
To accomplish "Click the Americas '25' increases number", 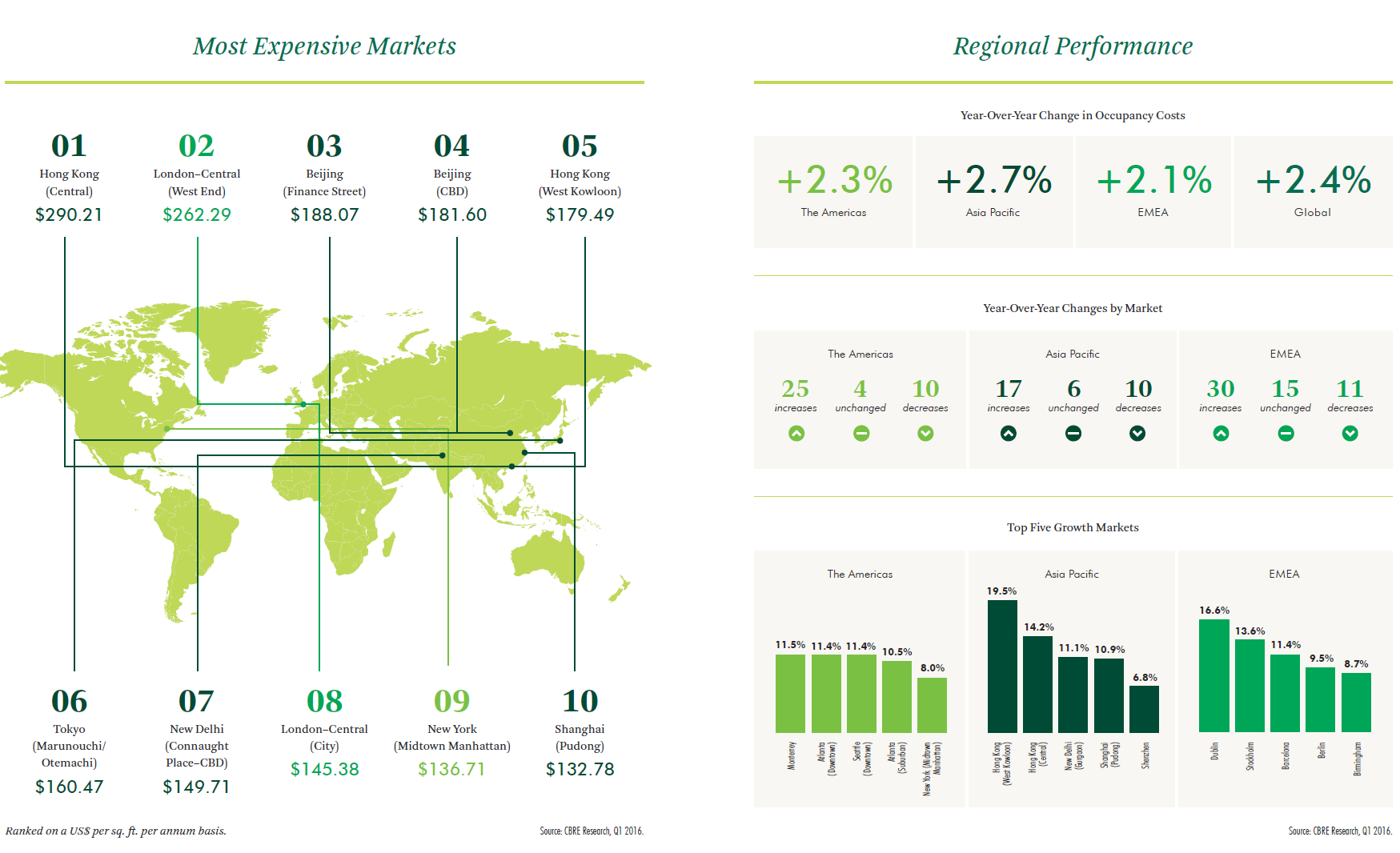I will pos(796,389).
